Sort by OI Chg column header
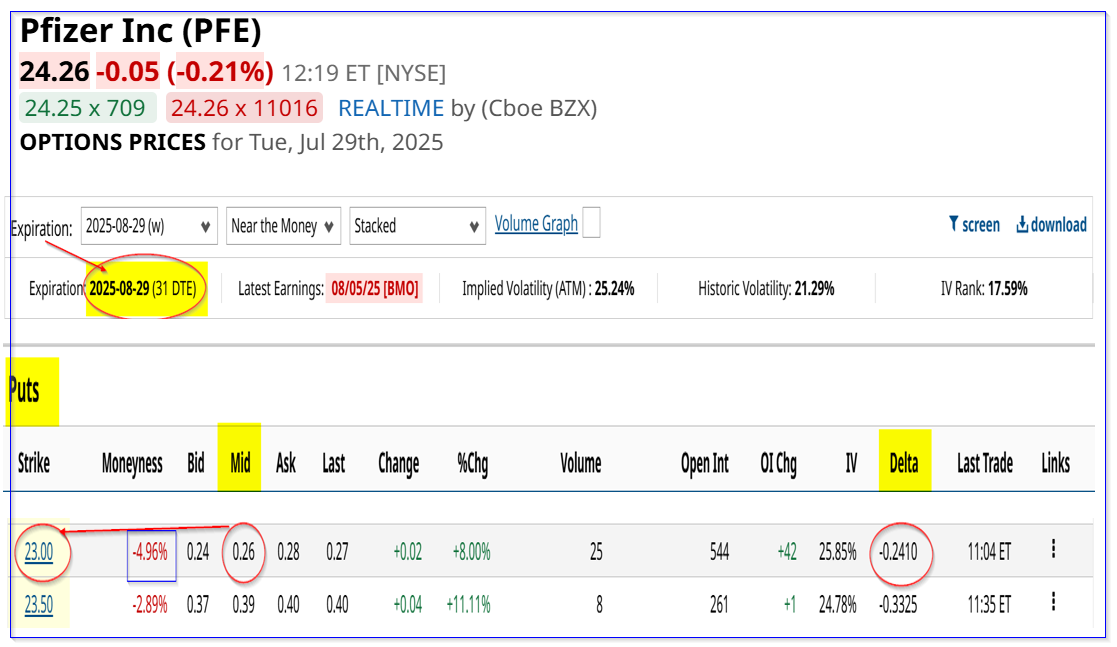 (x=778, y=463)
